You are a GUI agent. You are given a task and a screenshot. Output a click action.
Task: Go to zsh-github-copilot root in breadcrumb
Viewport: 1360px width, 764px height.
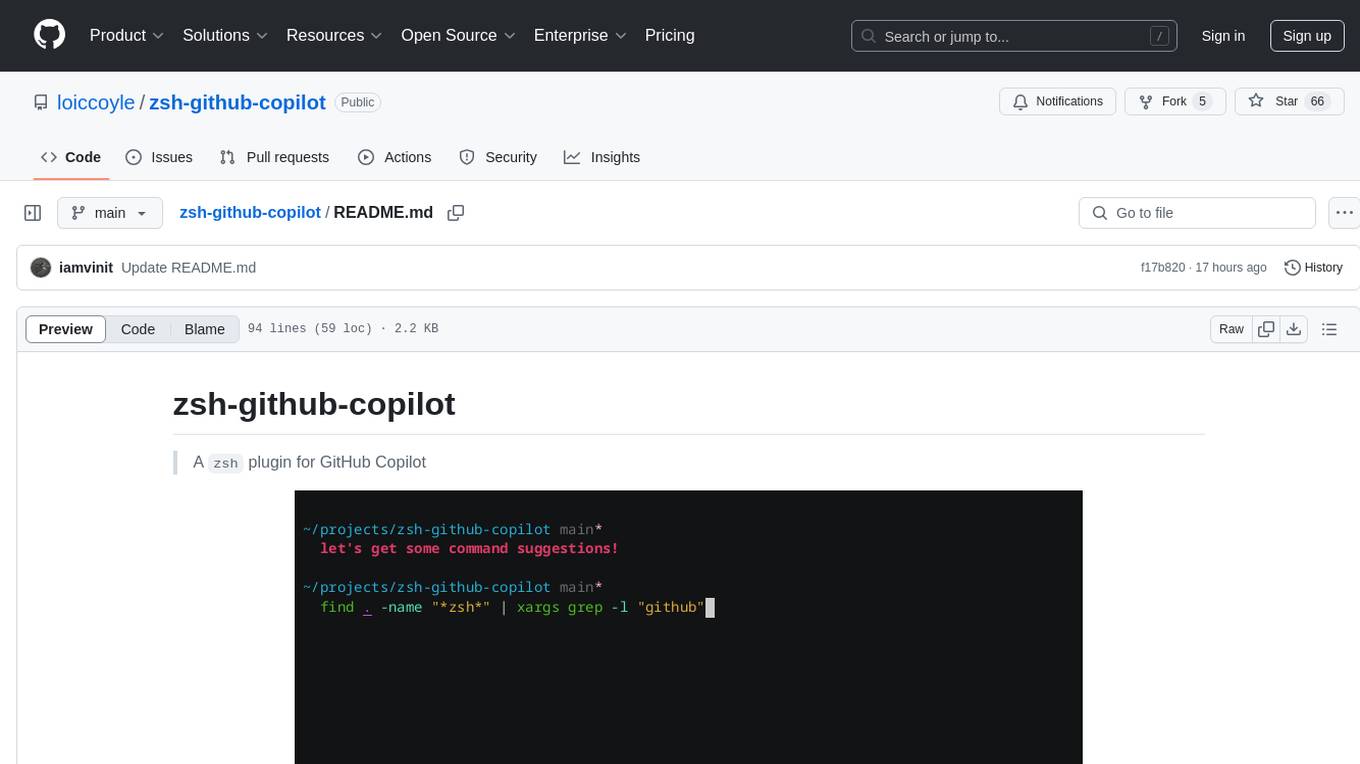coord(250,212)
